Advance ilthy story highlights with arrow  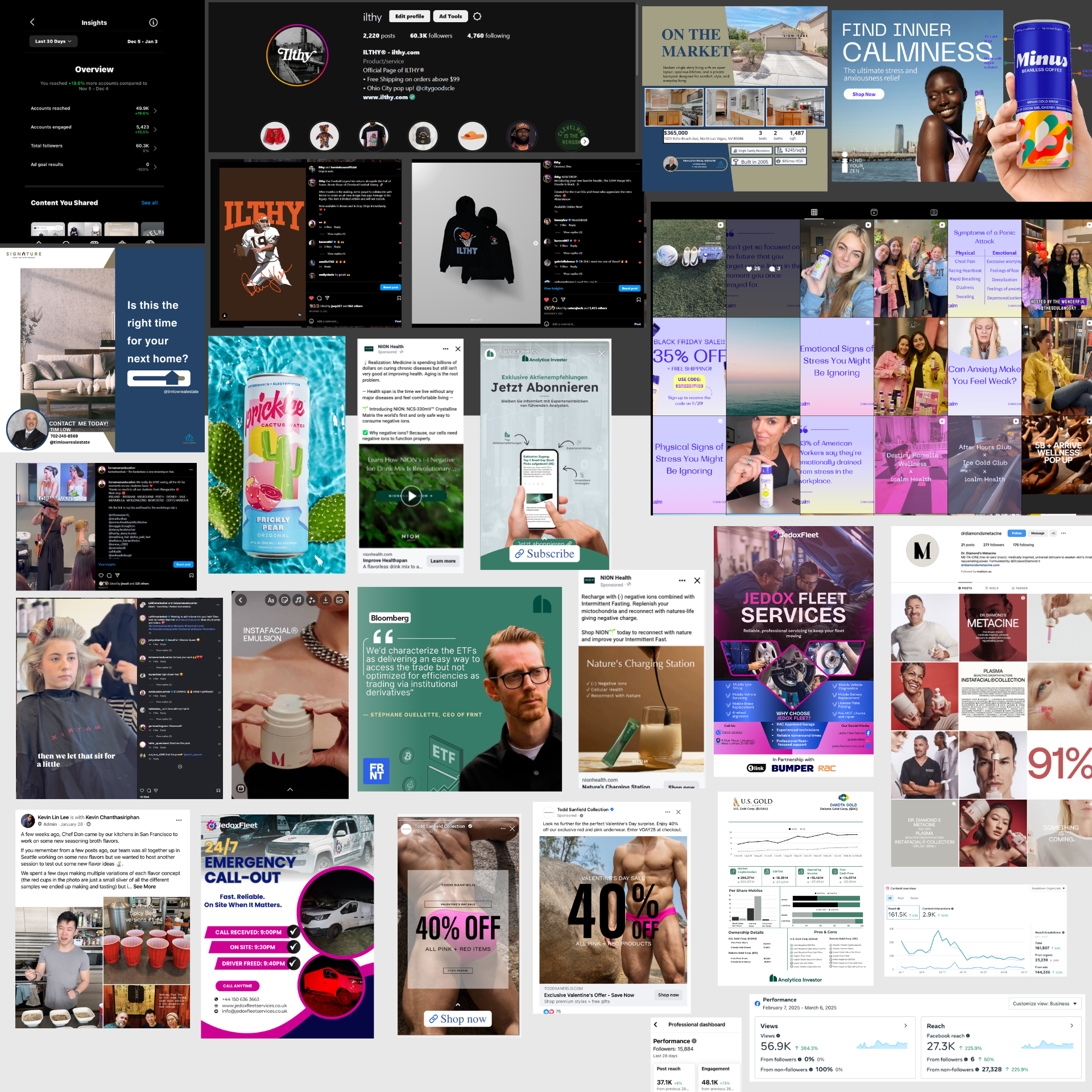585,142
